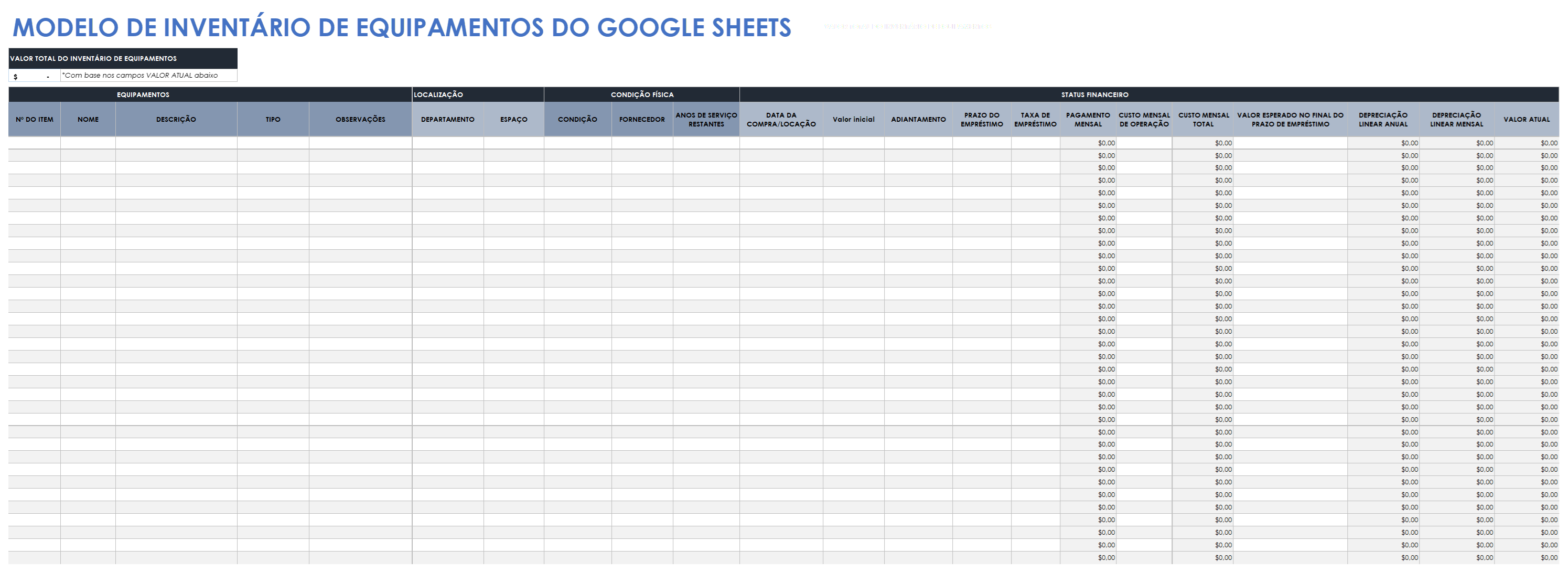Select the DEPRECIAÇÃO LINEAR ANUAL header

1383,120
